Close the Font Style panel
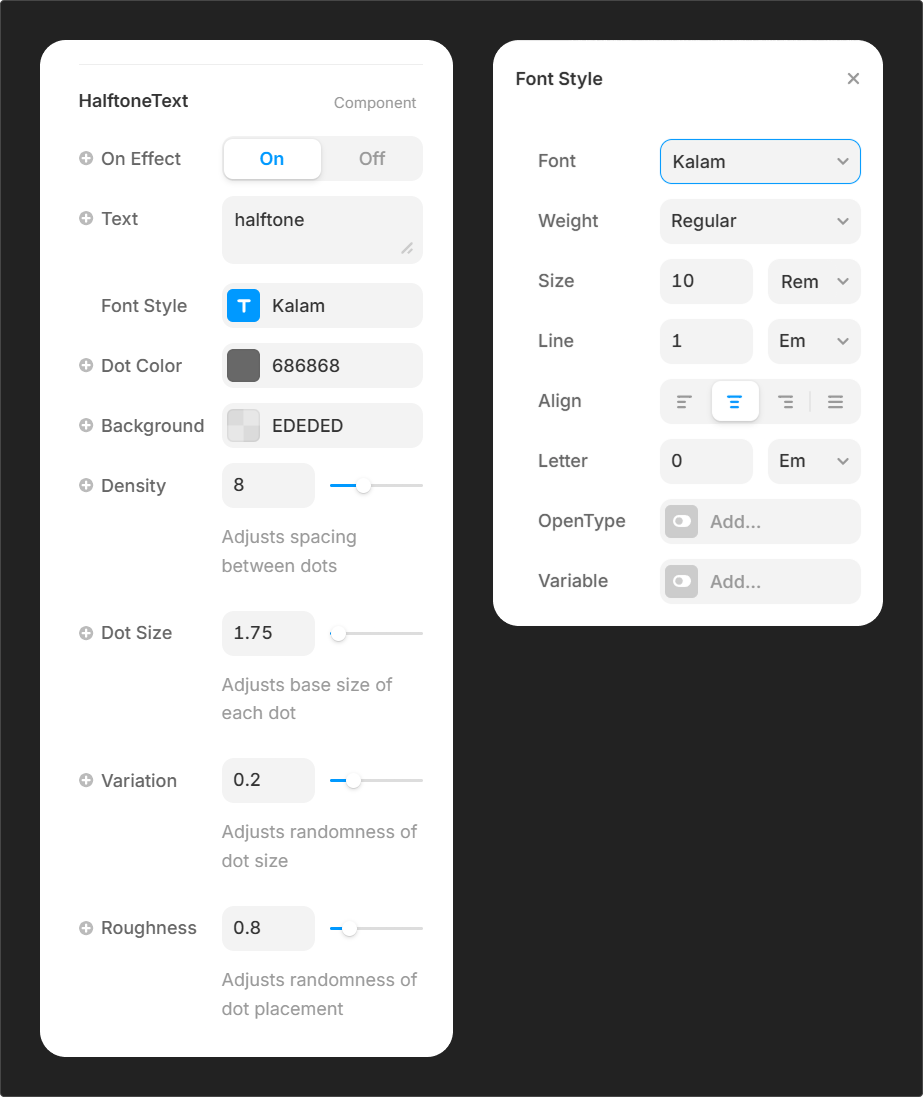 tap(853, 79)
